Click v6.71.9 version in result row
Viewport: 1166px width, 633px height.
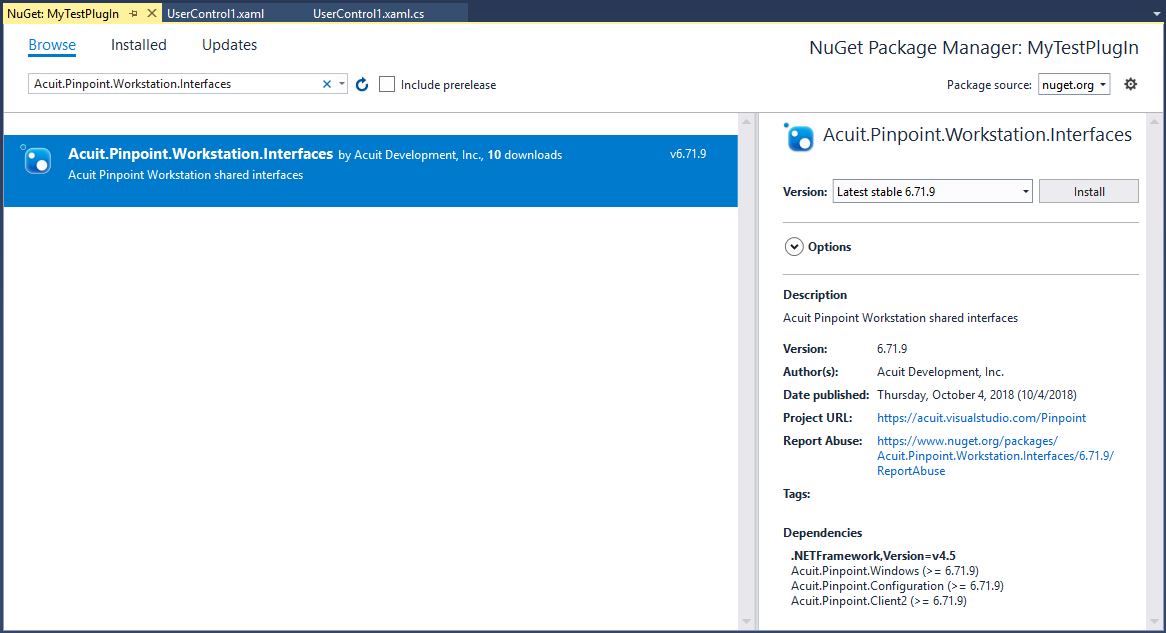pyautogui.click(x=688, y=154)
